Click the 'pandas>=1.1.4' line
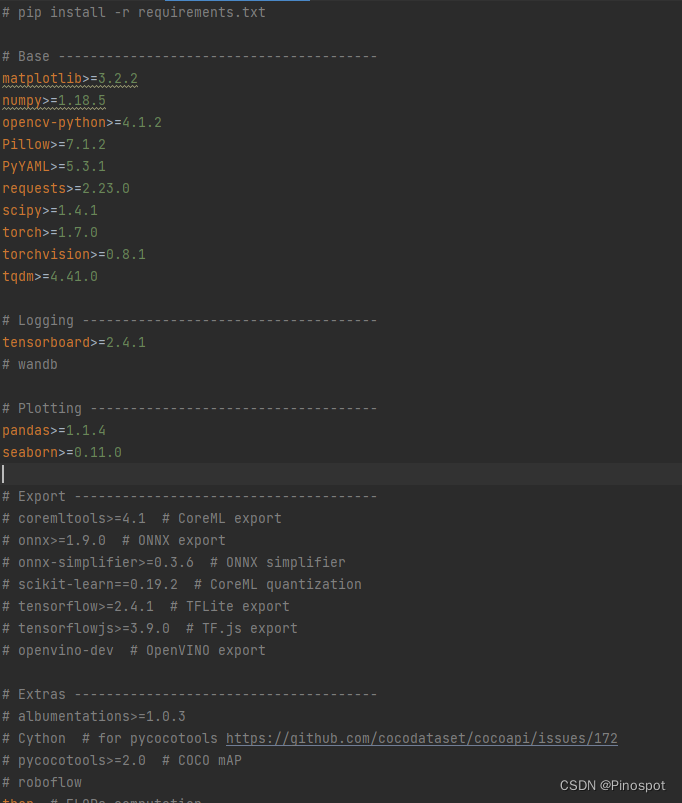 54,431
